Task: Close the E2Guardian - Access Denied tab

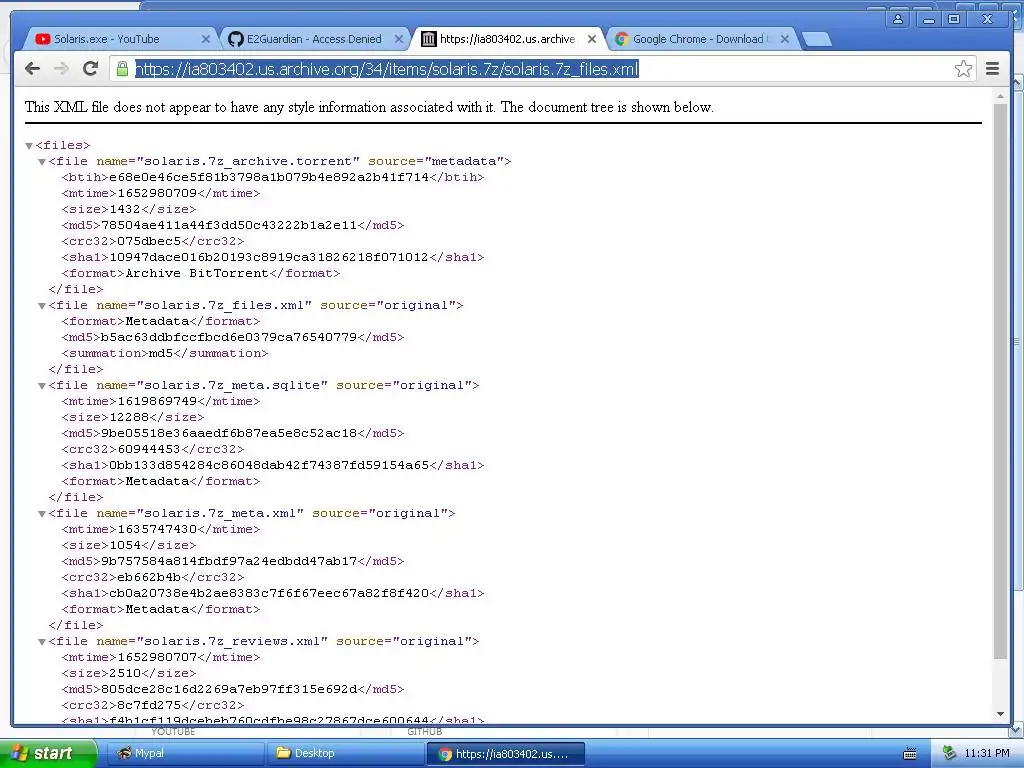Action: [398, 39]
